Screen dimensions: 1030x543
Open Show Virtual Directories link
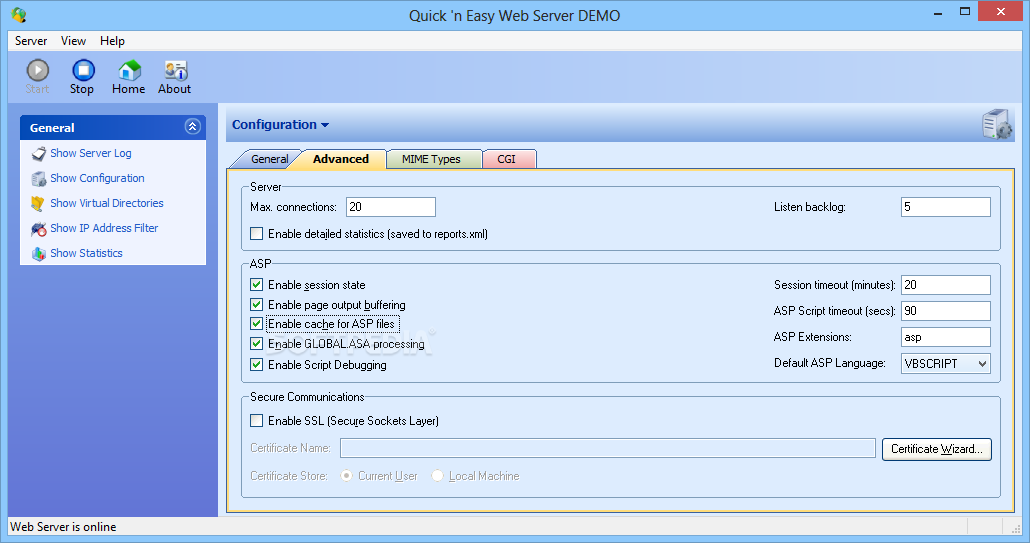107,203
